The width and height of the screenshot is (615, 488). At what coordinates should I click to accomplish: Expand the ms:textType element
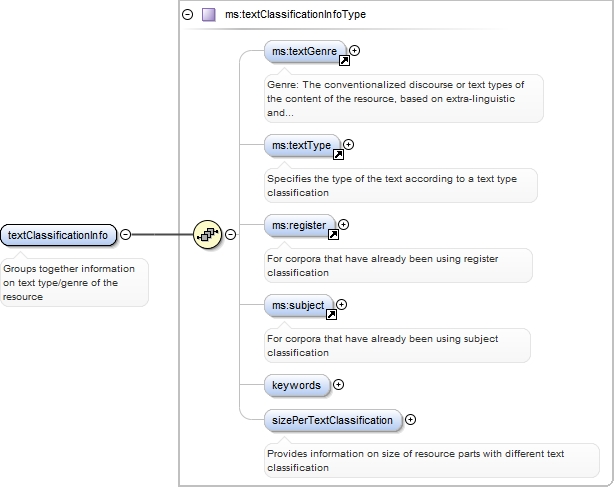click(x=348, y=145)
